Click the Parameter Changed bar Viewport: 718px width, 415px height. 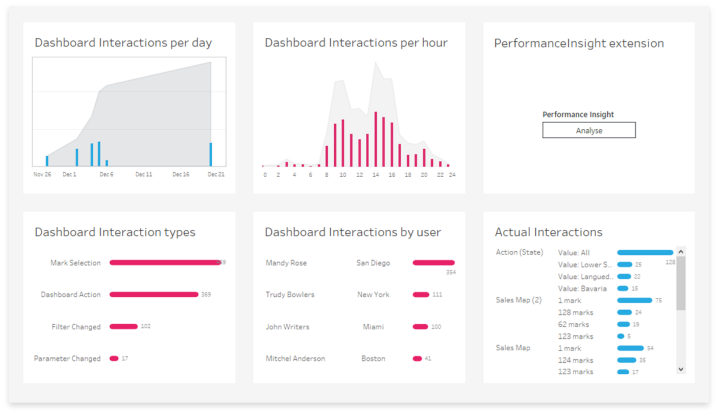coord(114,358)
